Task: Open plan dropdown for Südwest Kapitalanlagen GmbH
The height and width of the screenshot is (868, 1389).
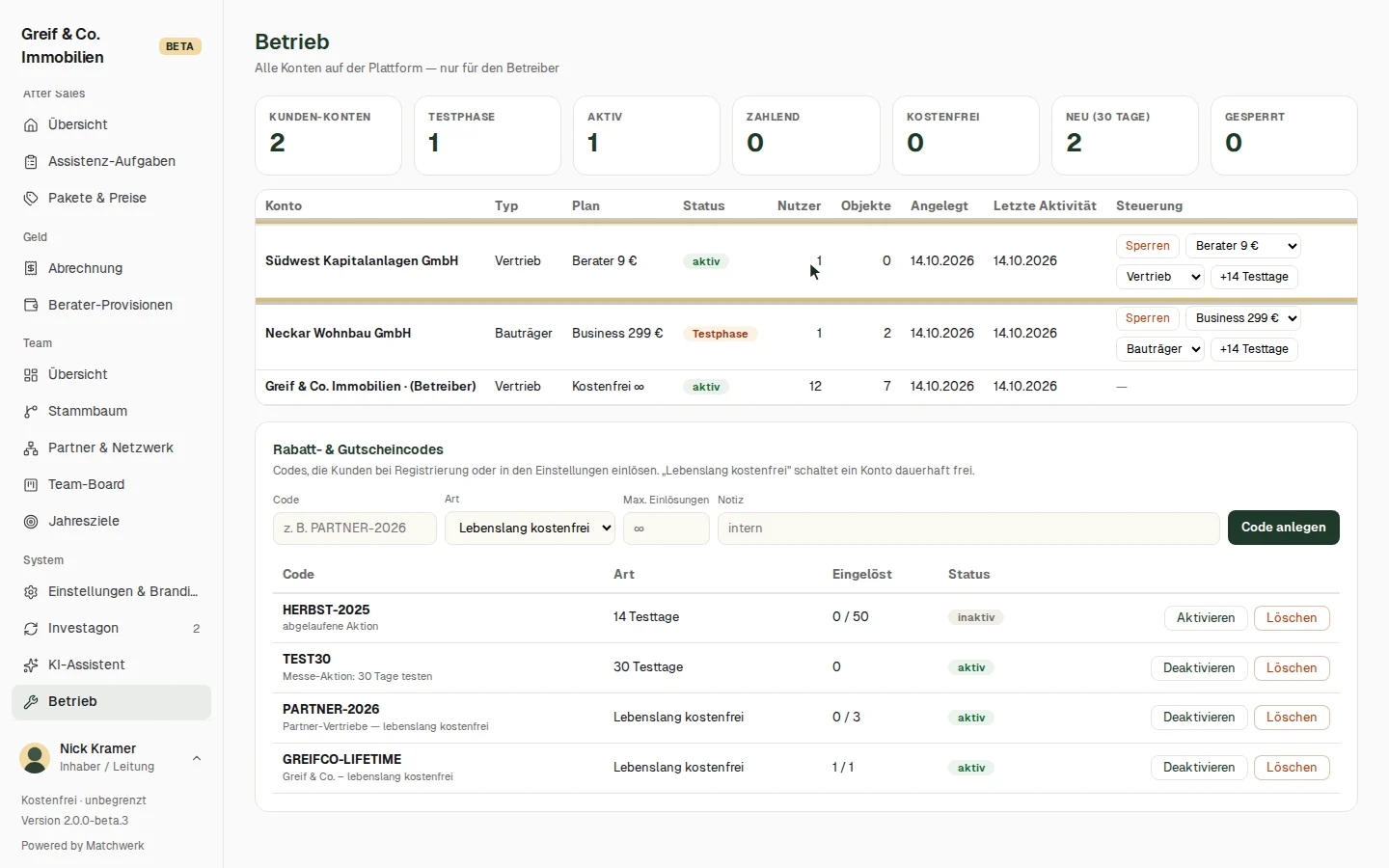Action: [1243, 246]
